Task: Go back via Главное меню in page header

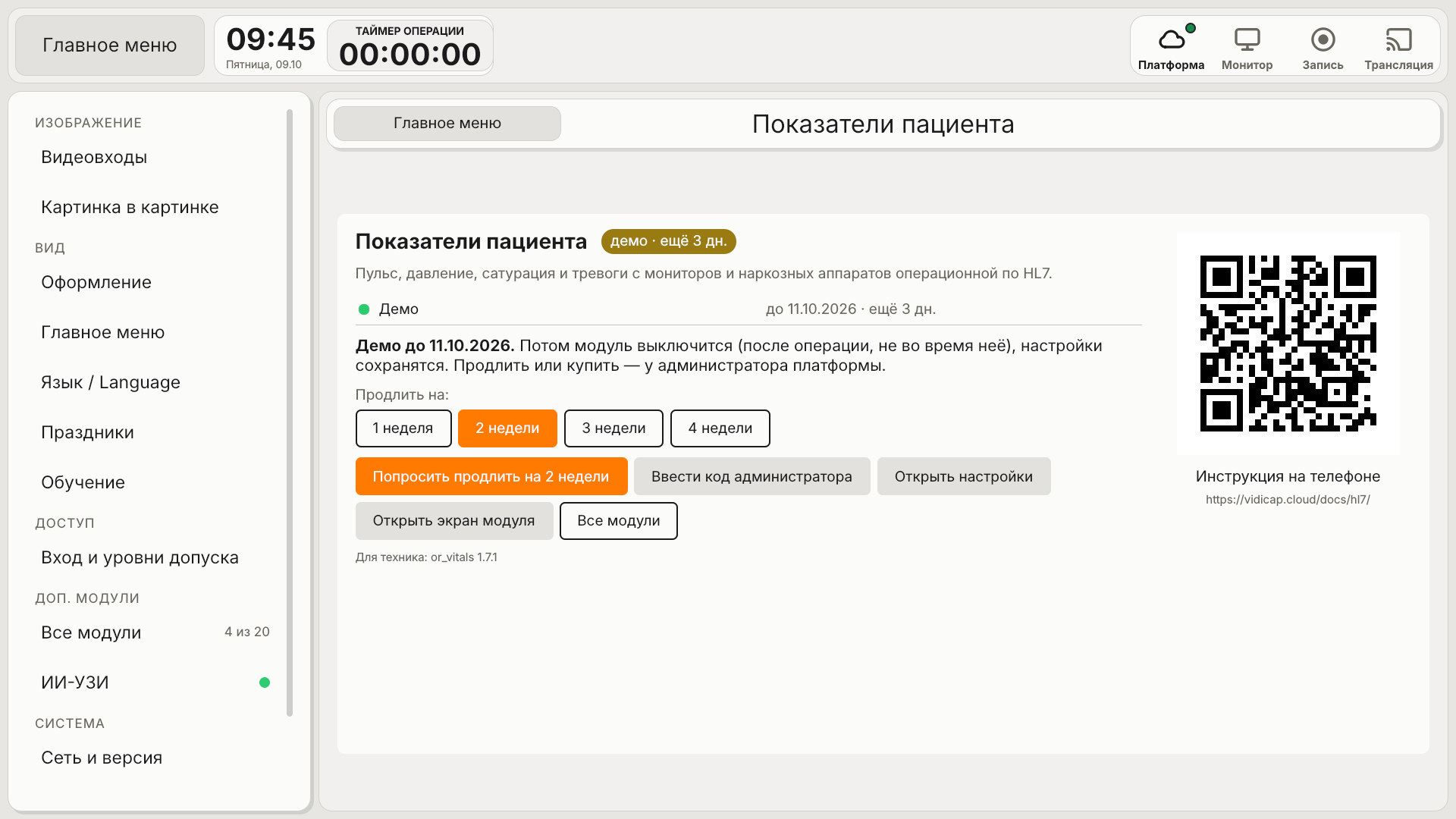Action: pyautogui.click(x=447, y=124)
